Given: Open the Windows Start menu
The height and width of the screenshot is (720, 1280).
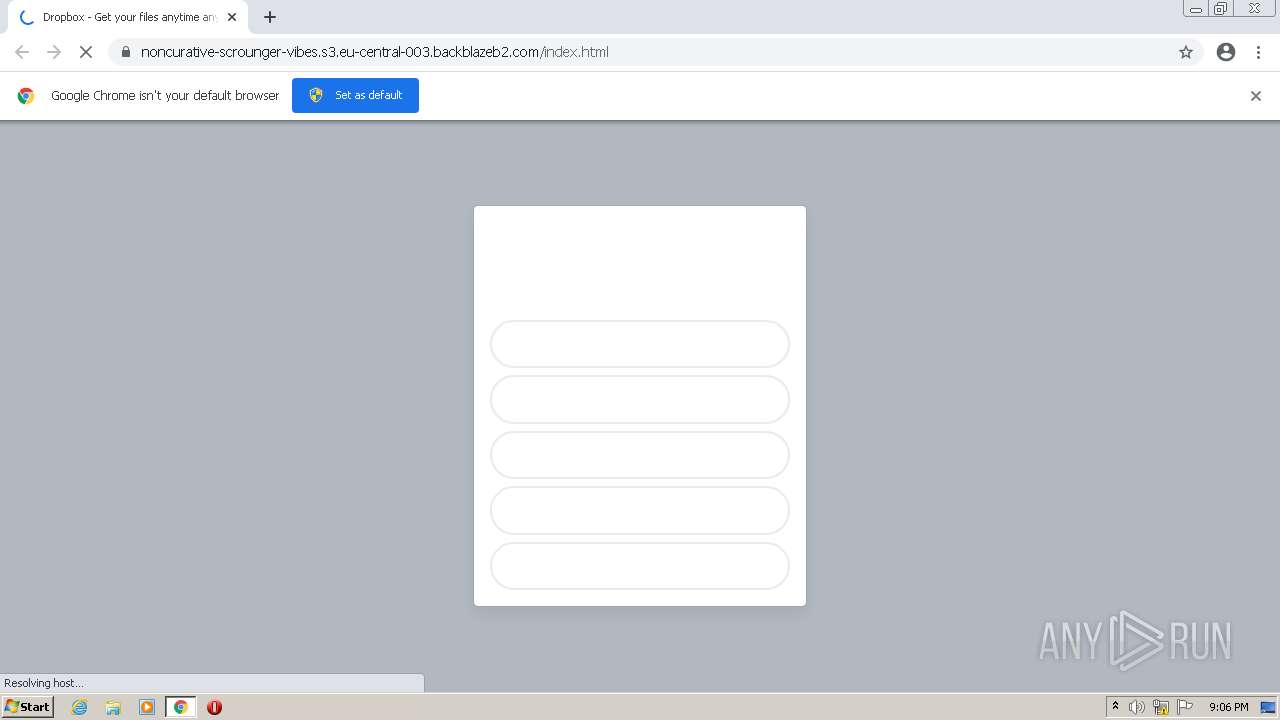Looking at the screenshot, I should [x=27, y=706].
